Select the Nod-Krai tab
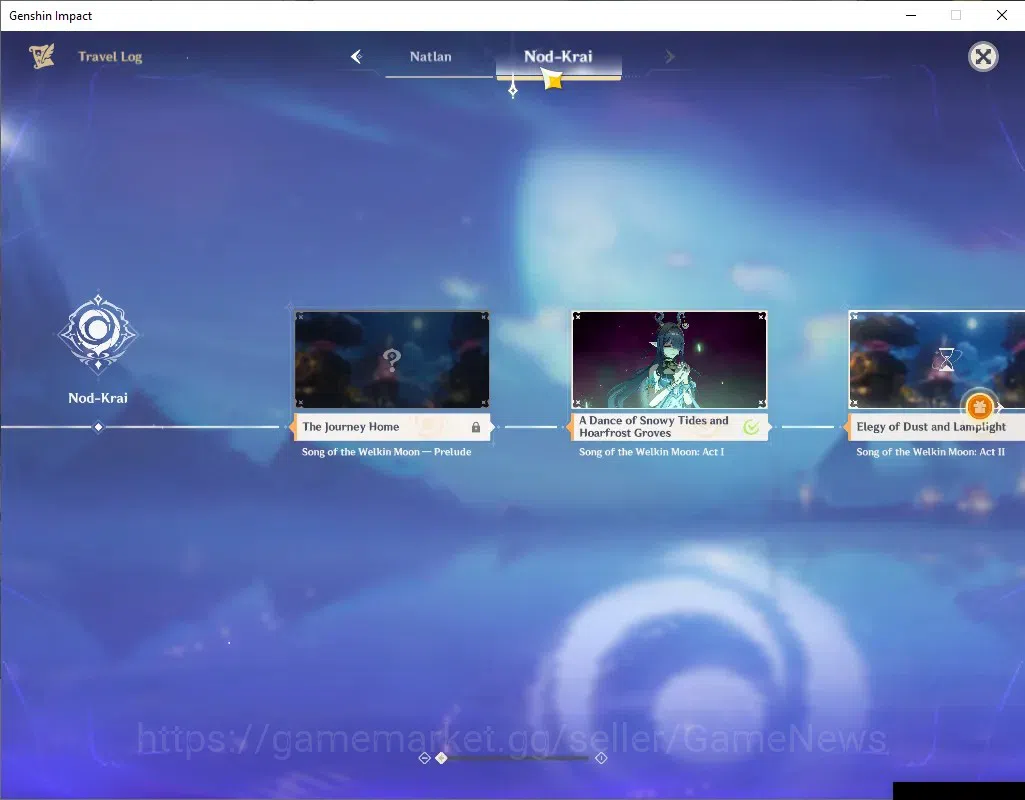Image resolution: width=1025 pixels, height=800 pixels. (x=558, y=56)
